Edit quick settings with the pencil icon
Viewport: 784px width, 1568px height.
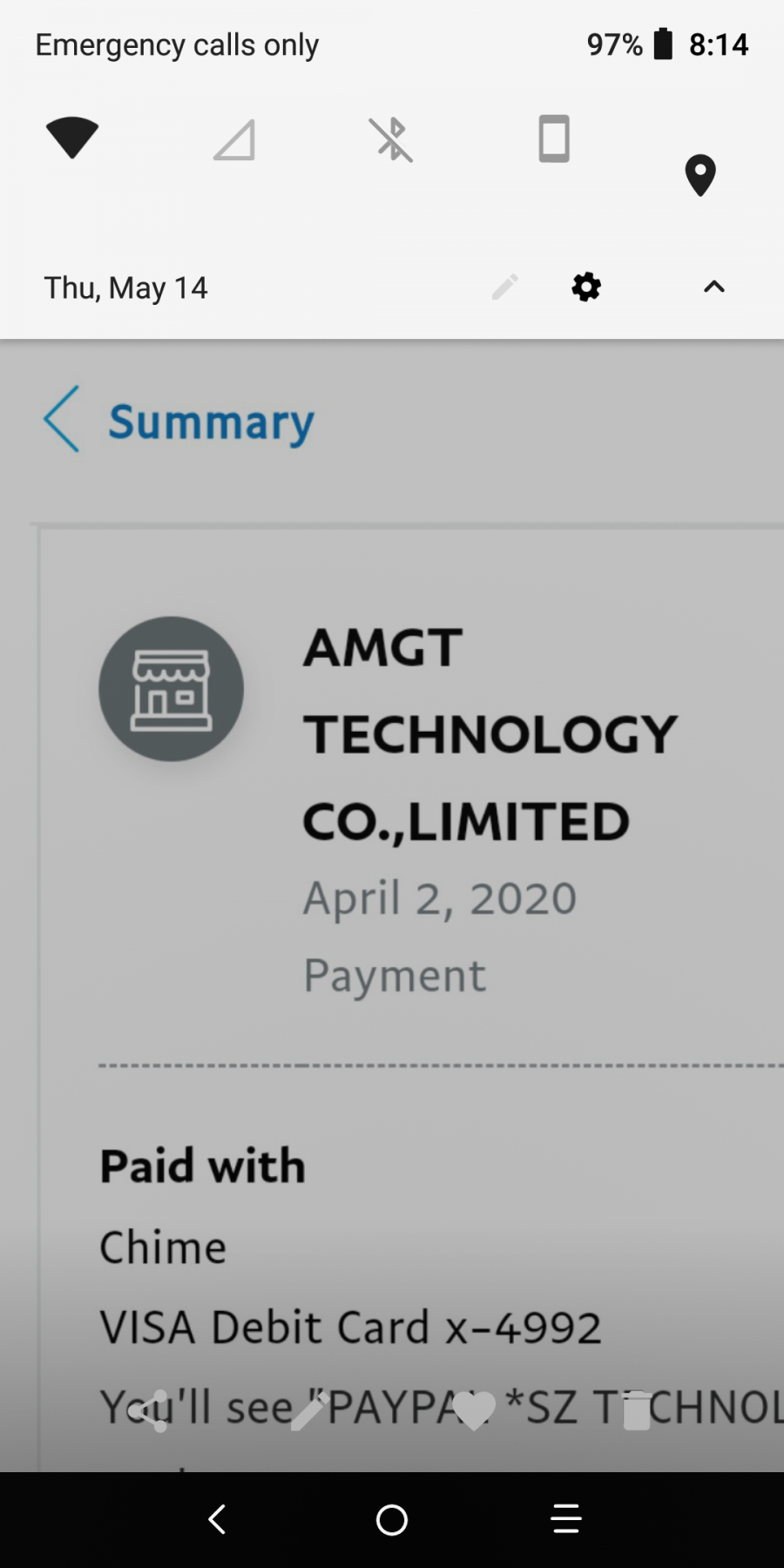(x=504, y=287)
